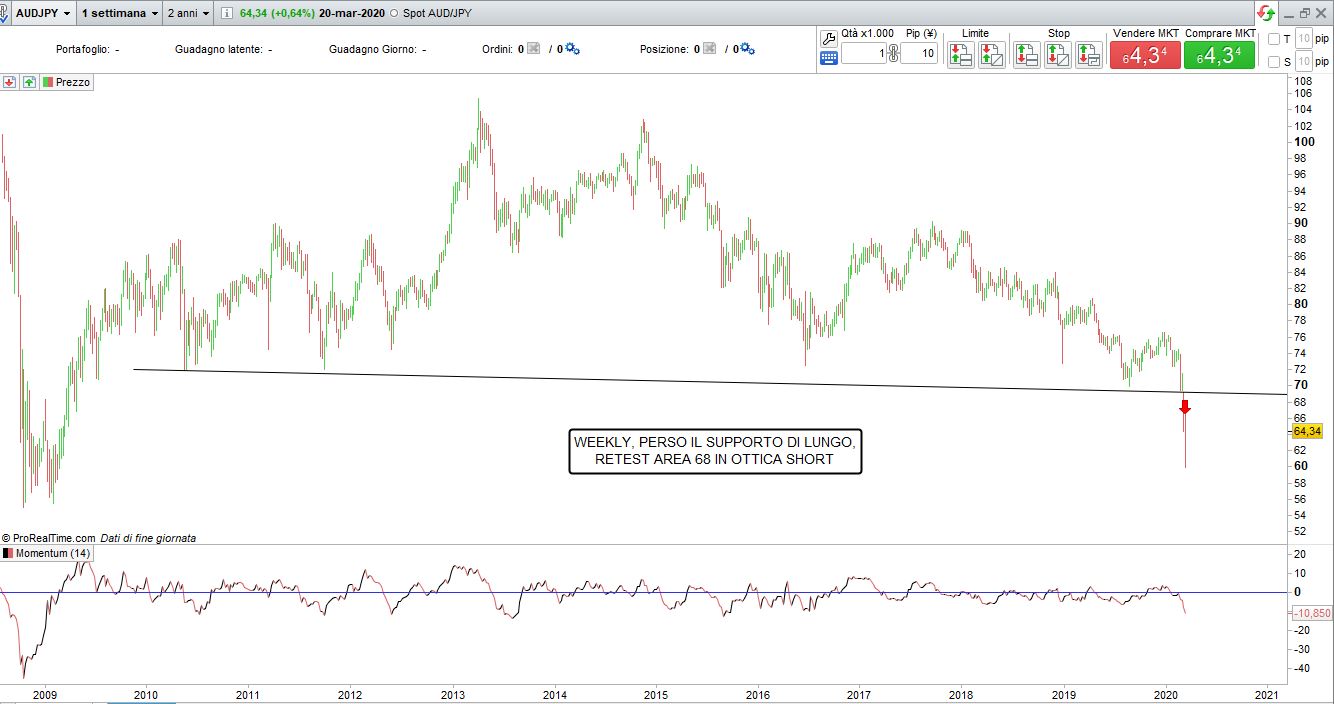Open Ordini settings gear icon
The image size is (1334, 704).
coord(572,49)
